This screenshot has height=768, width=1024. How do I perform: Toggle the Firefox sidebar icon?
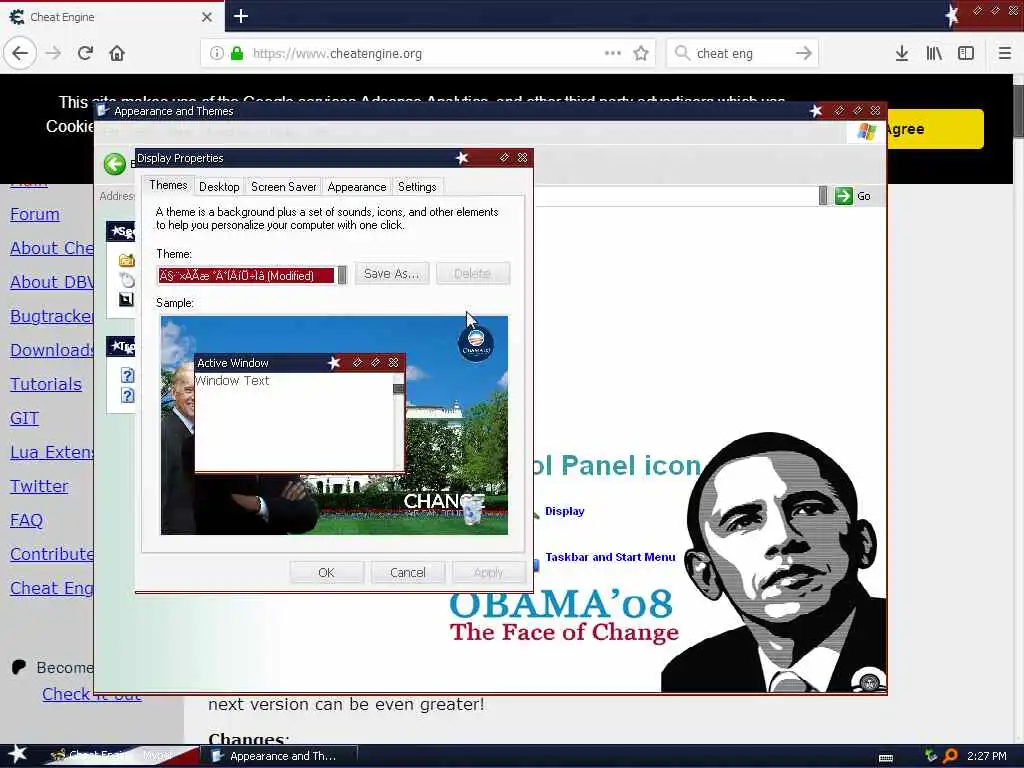966,53
